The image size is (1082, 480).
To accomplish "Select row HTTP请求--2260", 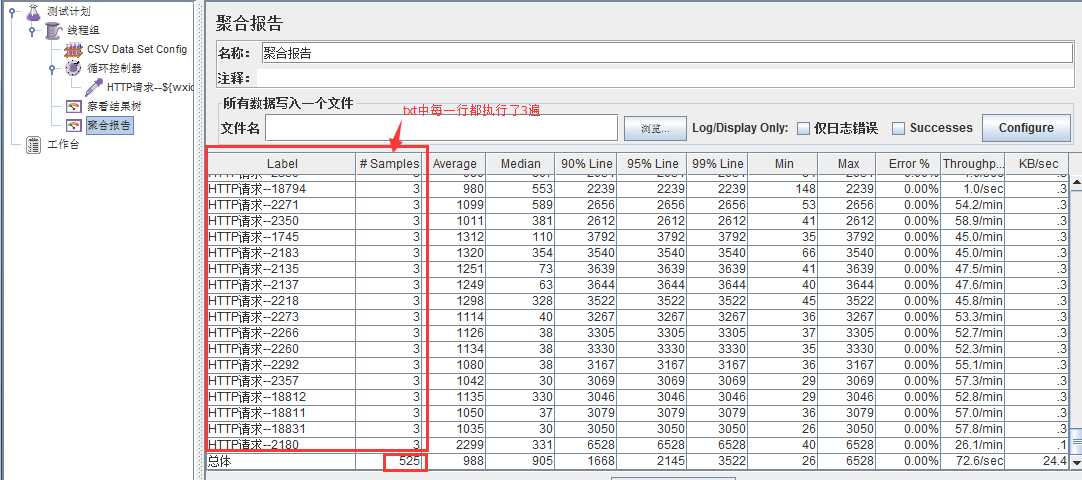I will pos(638,348).
